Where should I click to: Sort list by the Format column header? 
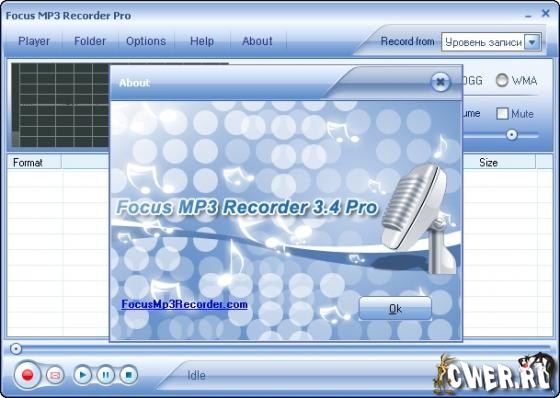coord(34,162)
